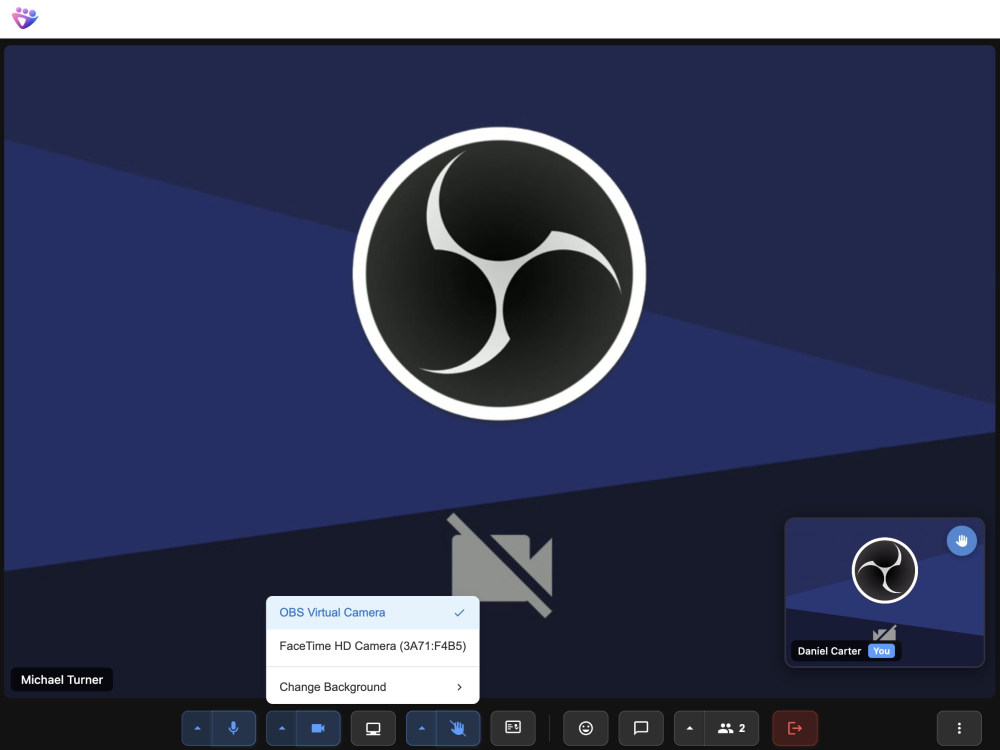This screenshot has width=1000, height=750.
Task: Collapse camera options arrow beside video button
Action: tap(282, 728)
